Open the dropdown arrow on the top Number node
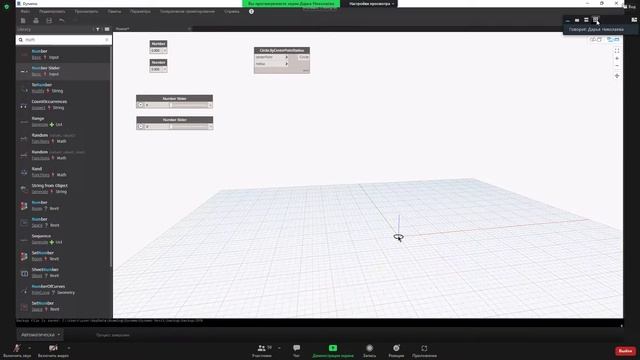 (164, 51)
